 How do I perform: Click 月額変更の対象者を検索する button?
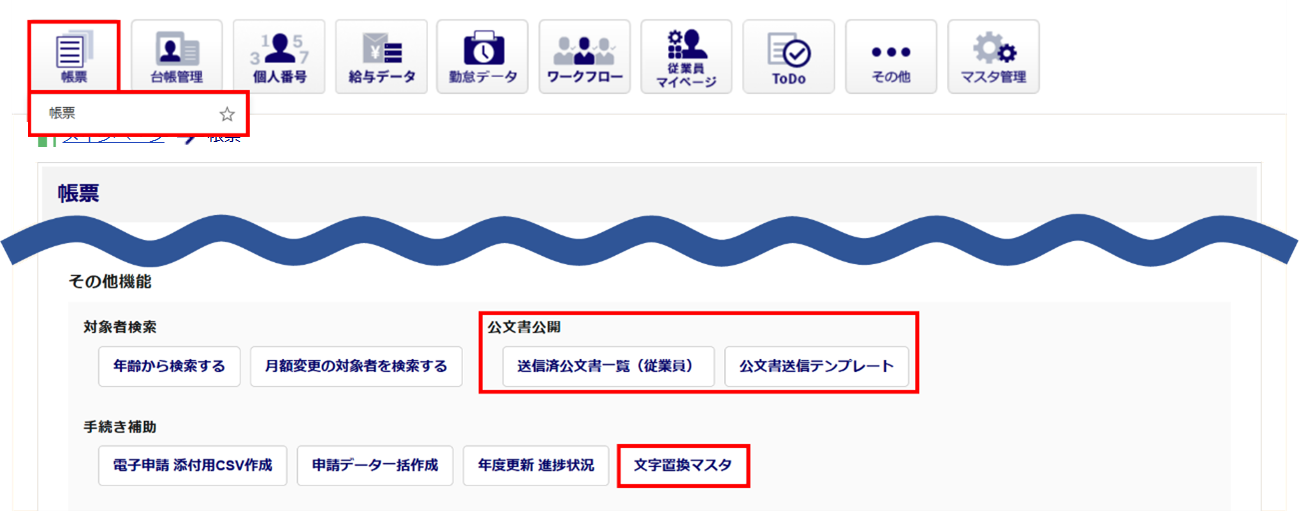pyautogui.click(x=356, y=367)
